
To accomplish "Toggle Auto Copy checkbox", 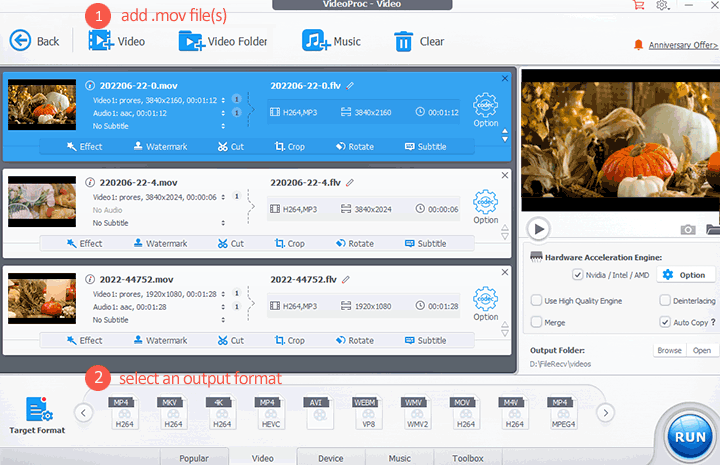I will click(x=665, y=322).
